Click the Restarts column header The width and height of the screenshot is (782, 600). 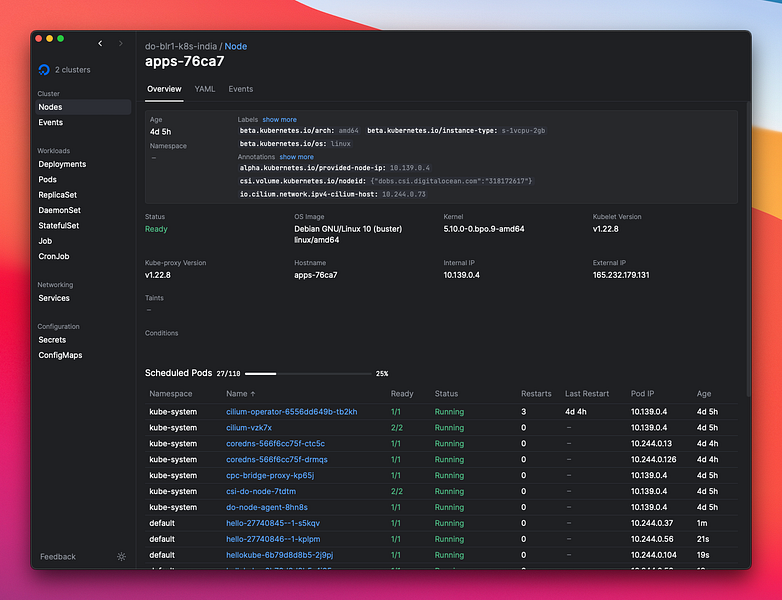[536, 394]
